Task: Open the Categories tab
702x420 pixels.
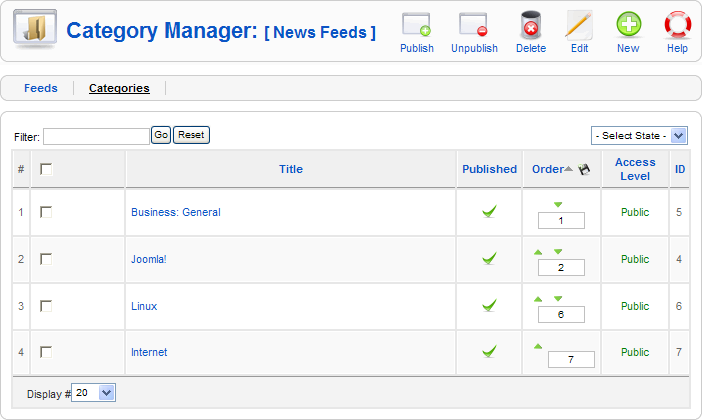Action: (119, 88)
